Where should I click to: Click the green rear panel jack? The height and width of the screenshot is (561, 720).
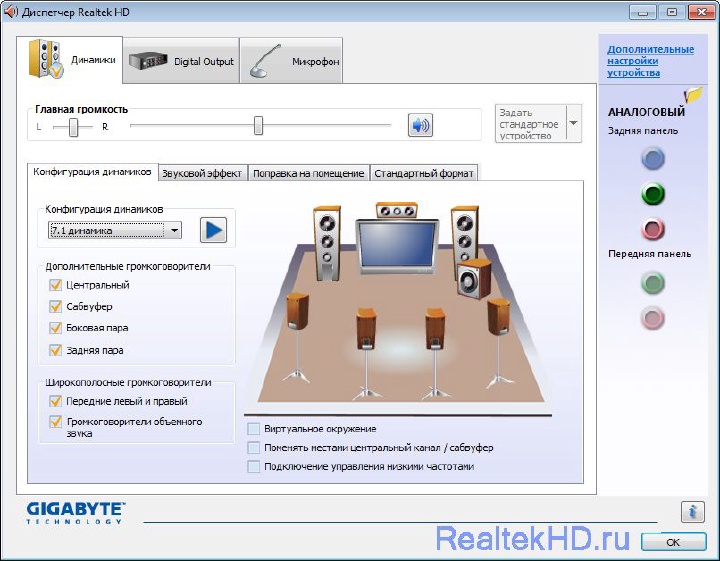(x=652, y=194)
